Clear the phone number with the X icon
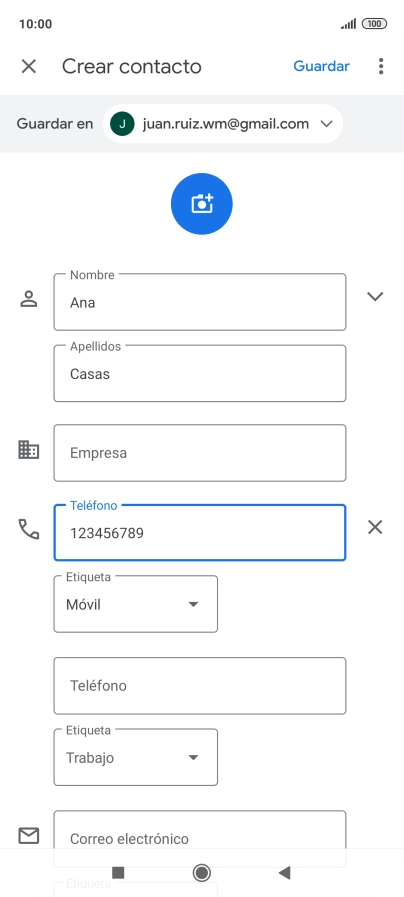Image resolution: width=404 pixels, height=897 pixels. (375, 527)
